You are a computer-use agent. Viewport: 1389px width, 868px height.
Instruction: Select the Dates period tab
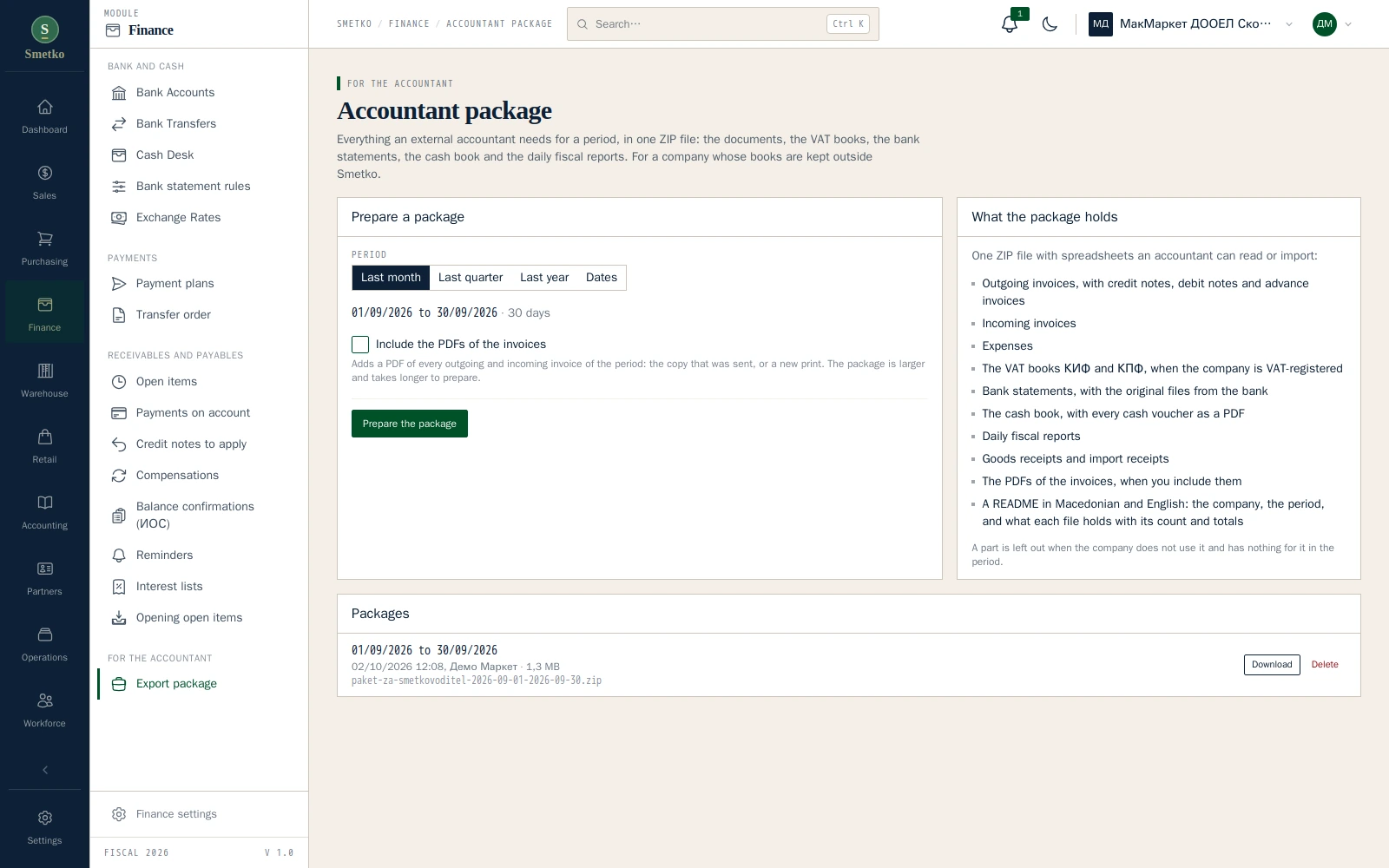pos(602,278)
